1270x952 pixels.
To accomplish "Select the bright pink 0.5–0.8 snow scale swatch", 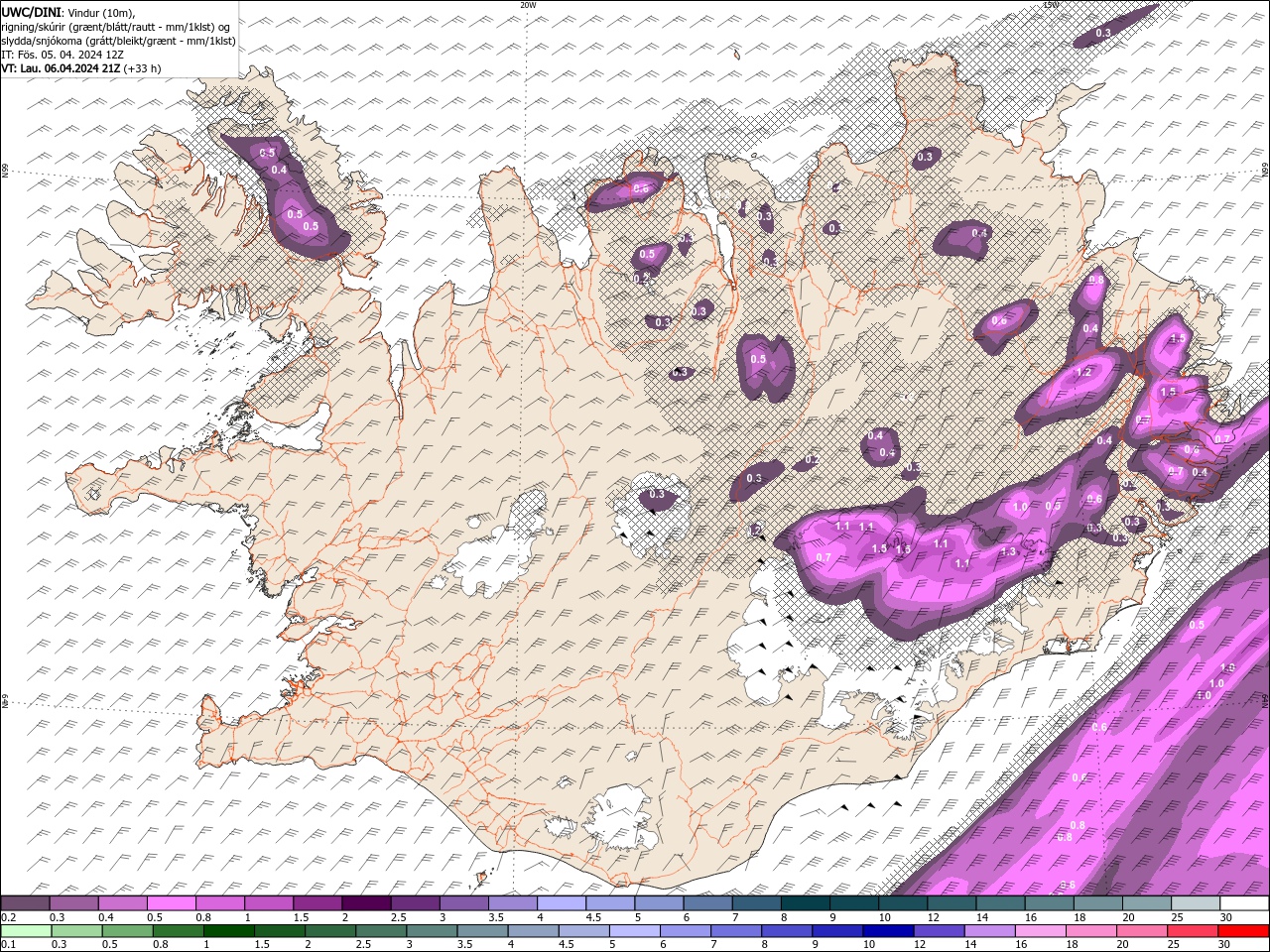I will 171,903.
